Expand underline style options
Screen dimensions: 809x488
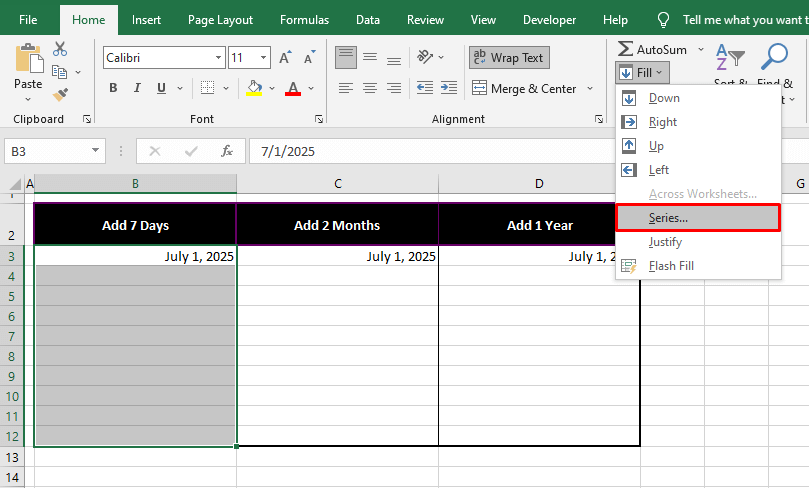pos(180,88)
